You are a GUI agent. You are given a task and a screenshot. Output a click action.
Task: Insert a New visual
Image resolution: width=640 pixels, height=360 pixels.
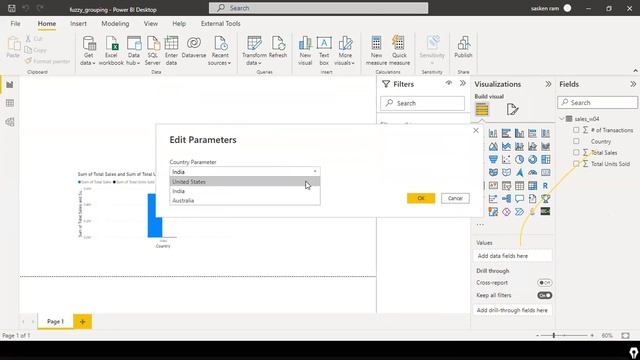(x=305, y=51)
